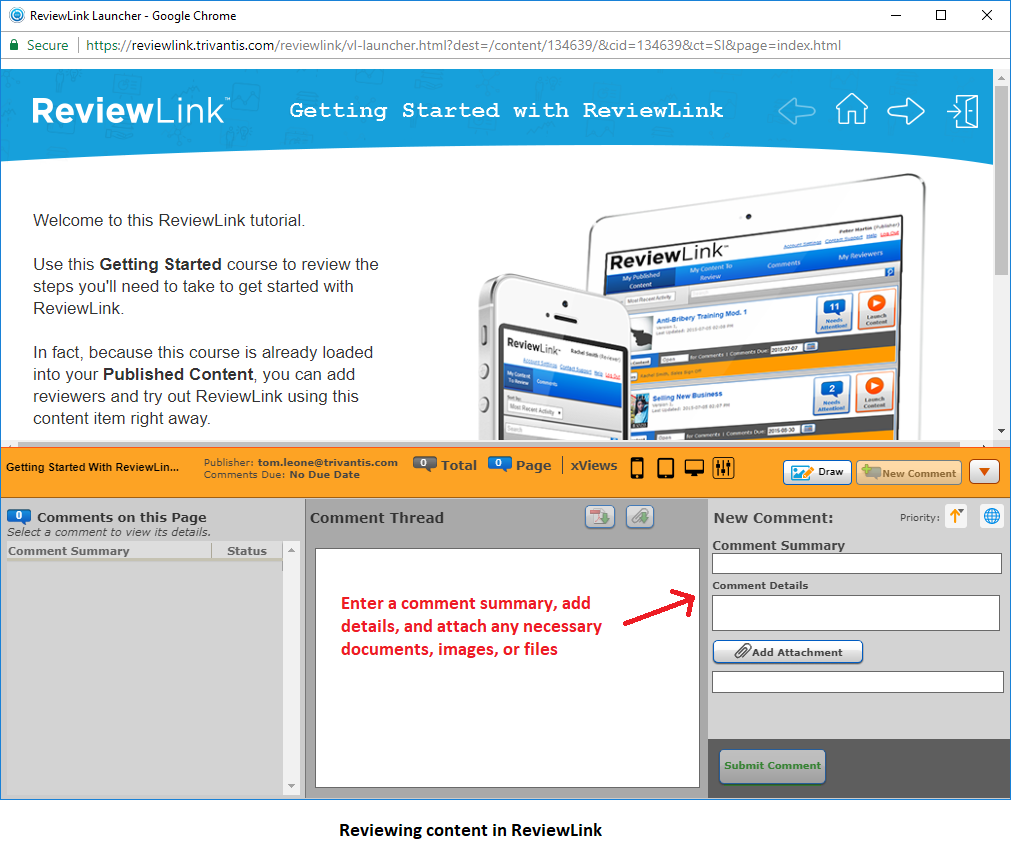This screenshot has height=852, width=1011.
Task: Collapse comment panel with orange down arrow
Action: tap(985, 471)
